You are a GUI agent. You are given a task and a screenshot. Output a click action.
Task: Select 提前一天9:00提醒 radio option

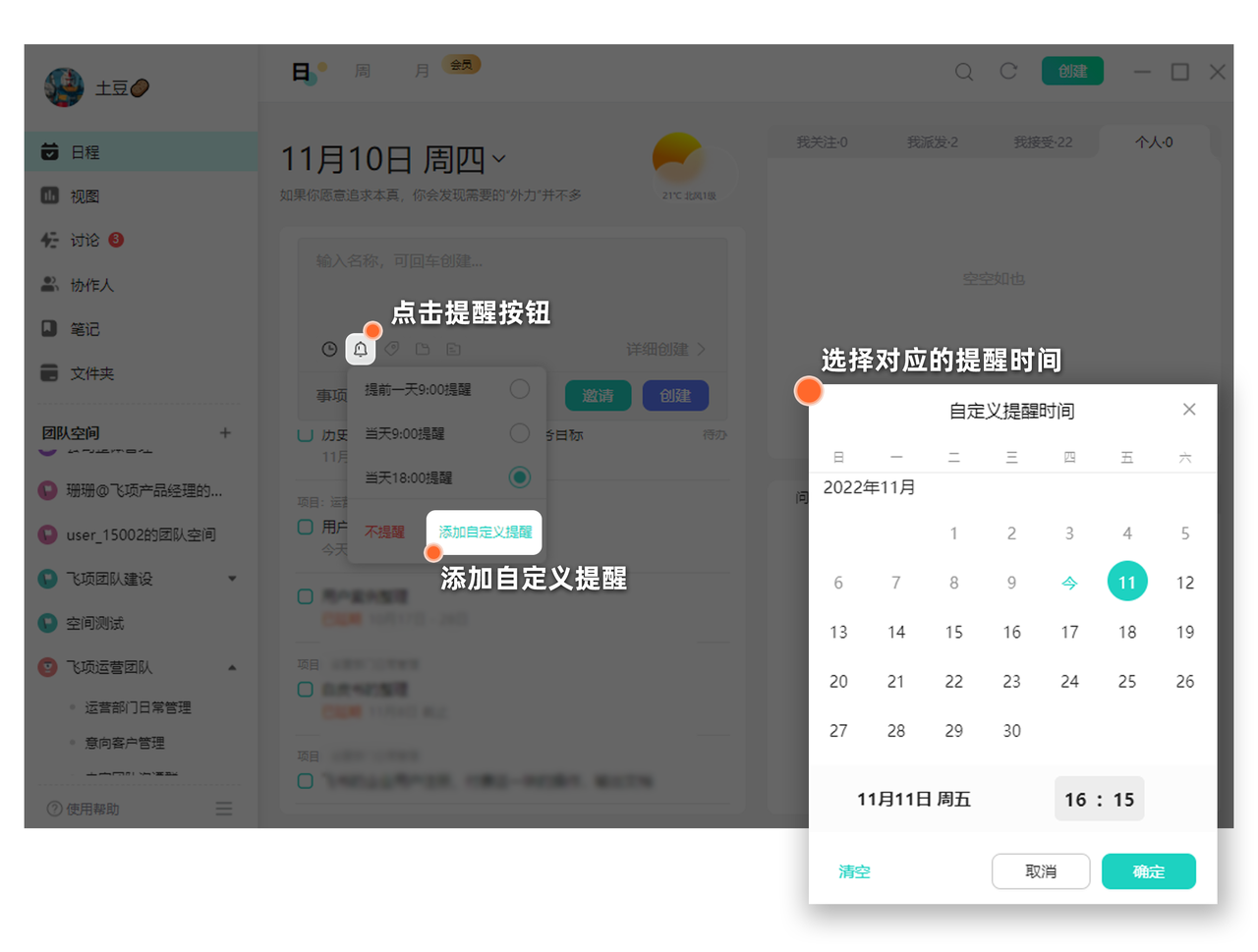[x=519, y=389]
